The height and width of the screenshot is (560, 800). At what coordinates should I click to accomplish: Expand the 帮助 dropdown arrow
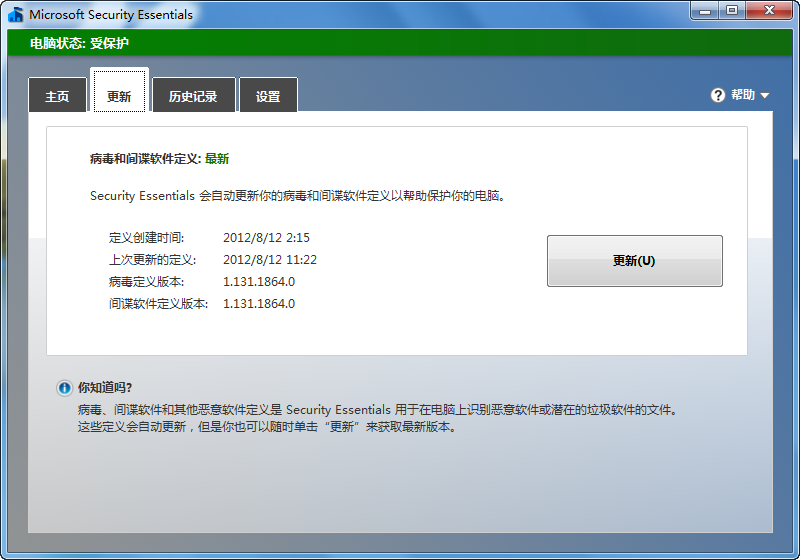(765, 96)
